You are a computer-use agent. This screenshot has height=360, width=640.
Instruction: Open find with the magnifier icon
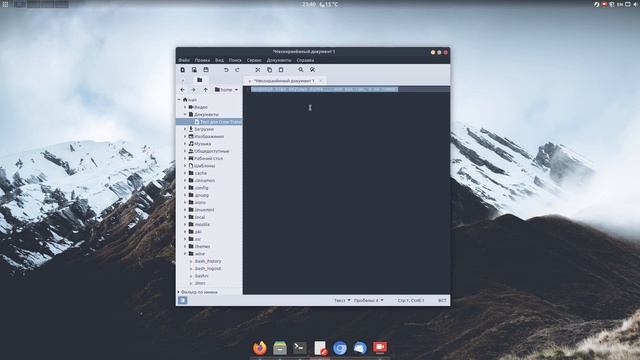(x=301, y=70)
